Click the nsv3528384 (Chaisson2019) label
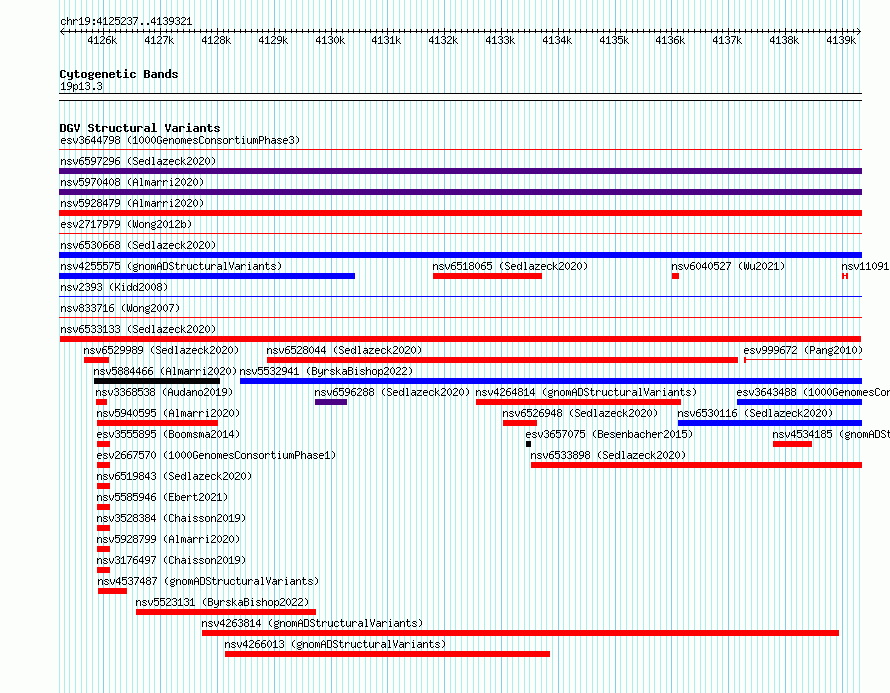This screenshot has height=693, width=890. [x=171, y=518]
